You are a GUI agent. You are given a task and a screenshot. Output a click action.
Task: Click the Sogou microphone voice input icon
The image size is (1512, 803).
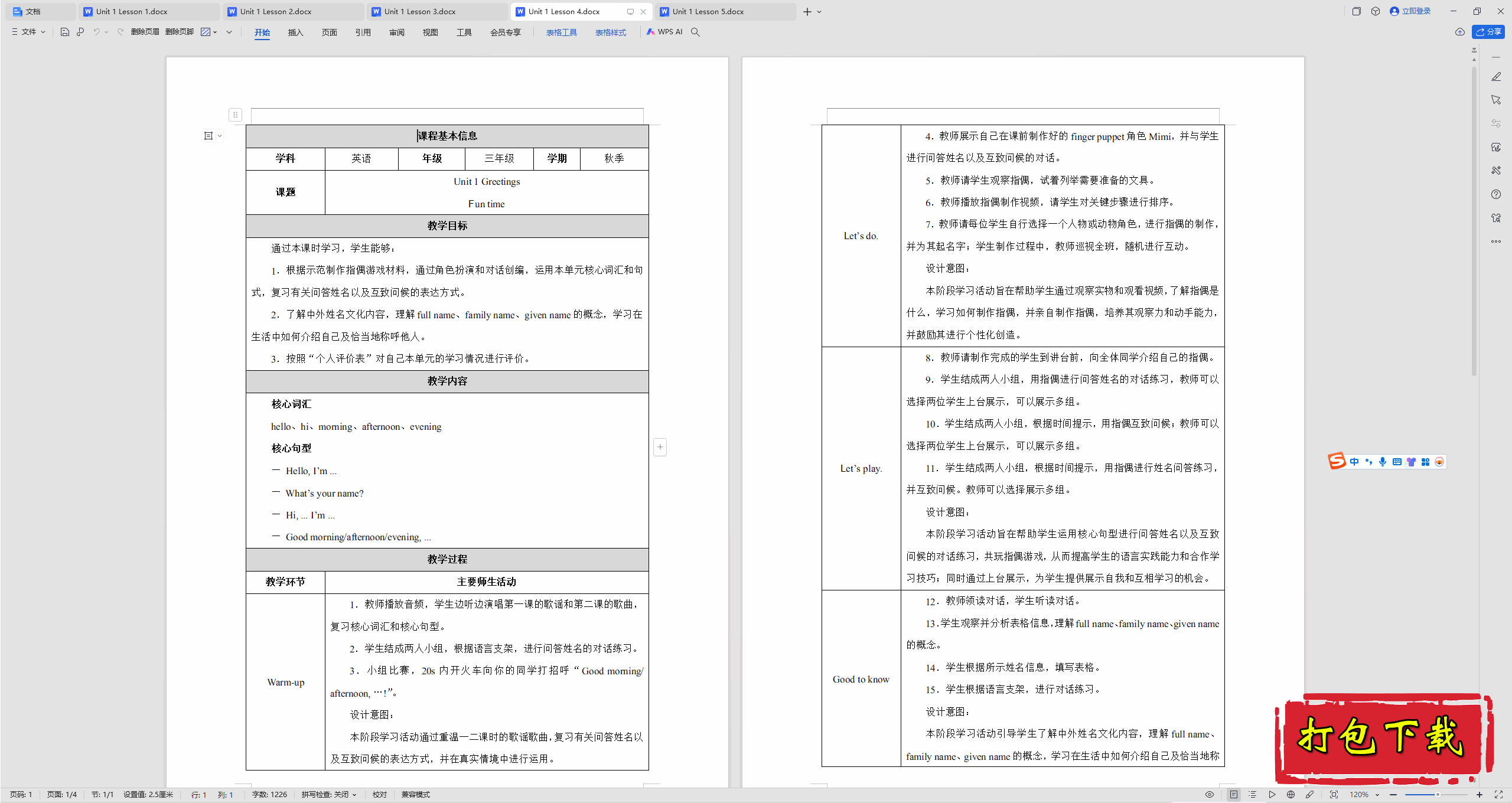pos(1383,462)
